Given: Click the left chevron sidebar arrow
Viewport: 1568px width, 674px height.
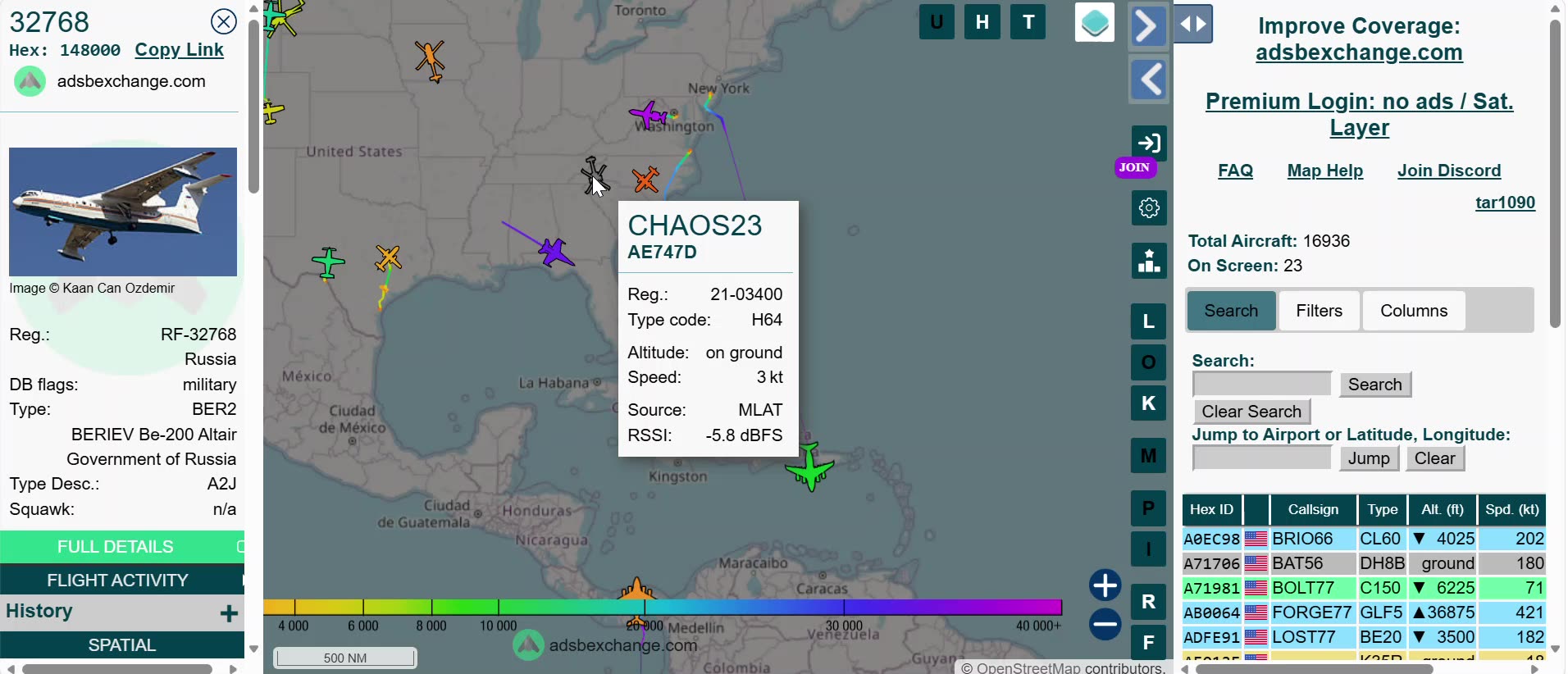Looking at the screenshot, I should coord(1149,80).
